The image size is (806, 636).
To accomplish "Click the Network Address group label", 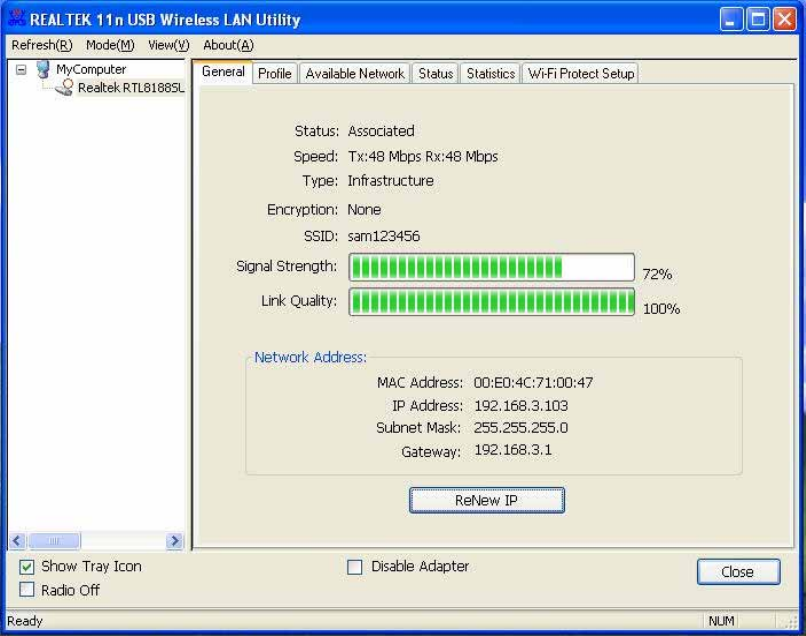I will 310,357.
